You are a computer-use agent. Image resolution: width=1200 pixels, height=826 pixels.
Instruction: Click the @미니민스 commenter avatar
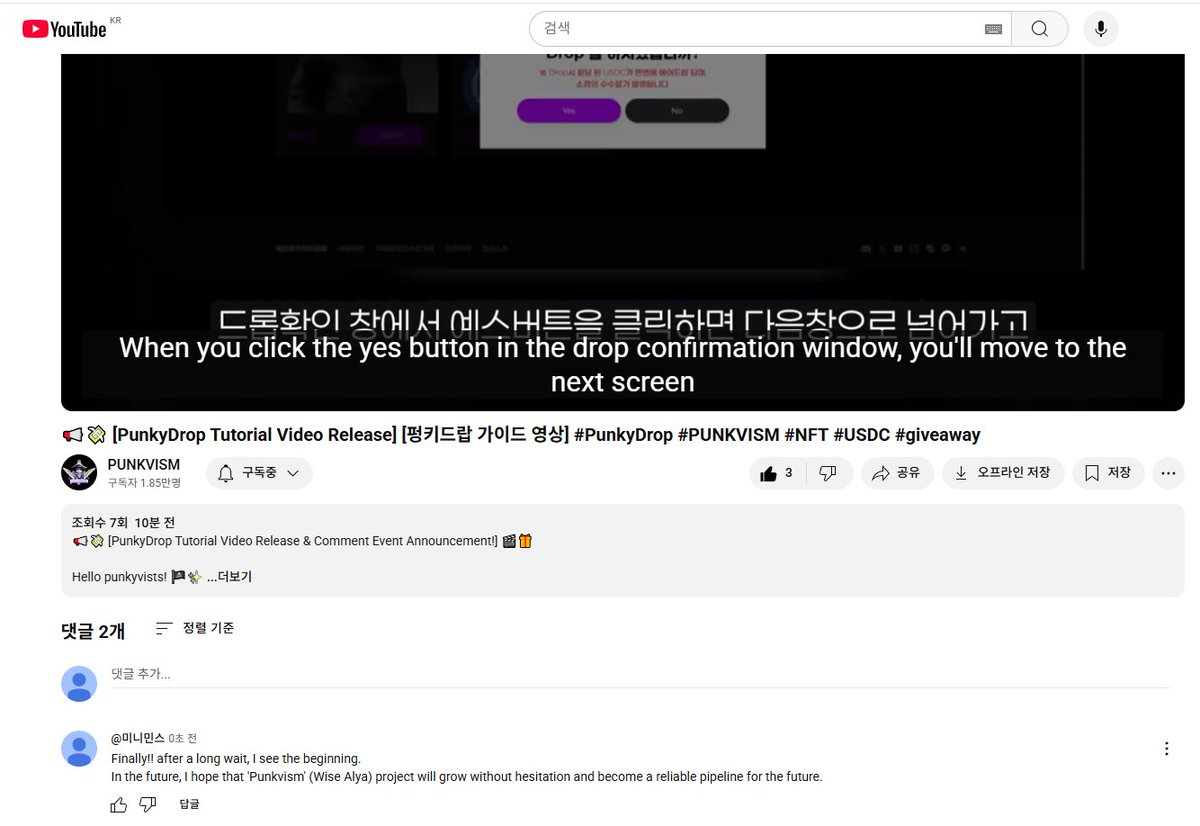79,748
